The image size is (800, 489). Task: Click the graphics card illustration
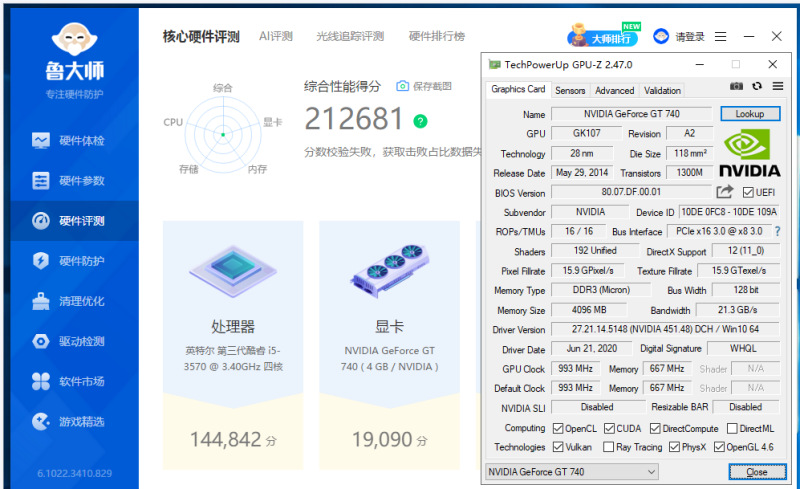(x=389, y=271)
